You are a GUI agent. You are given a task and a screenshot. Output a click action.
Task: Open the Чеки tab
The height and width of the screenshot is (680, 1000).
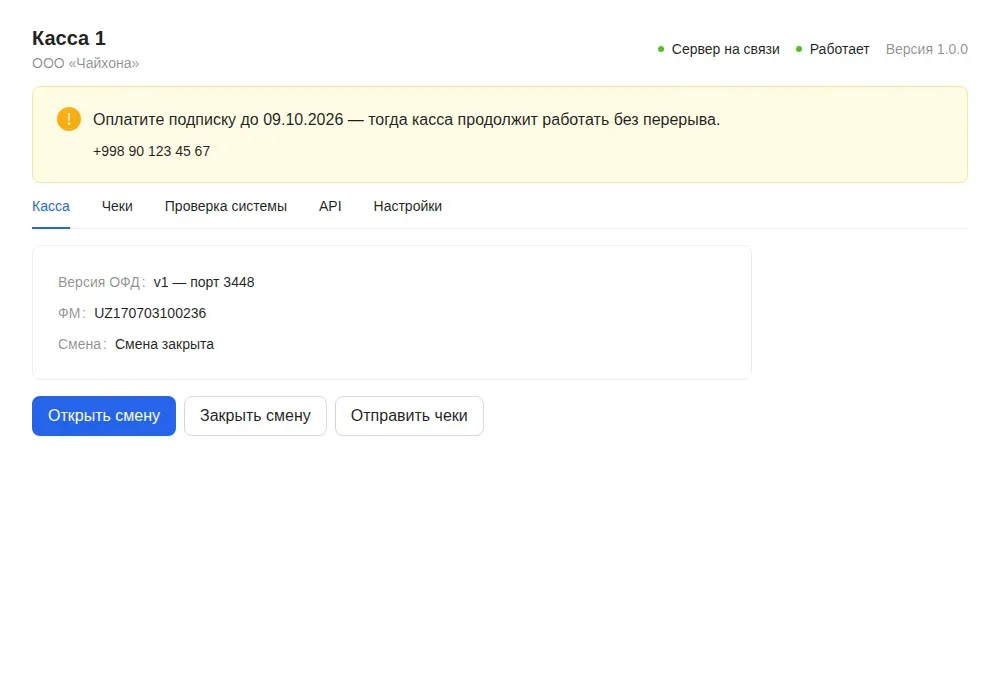click(117, 207)
